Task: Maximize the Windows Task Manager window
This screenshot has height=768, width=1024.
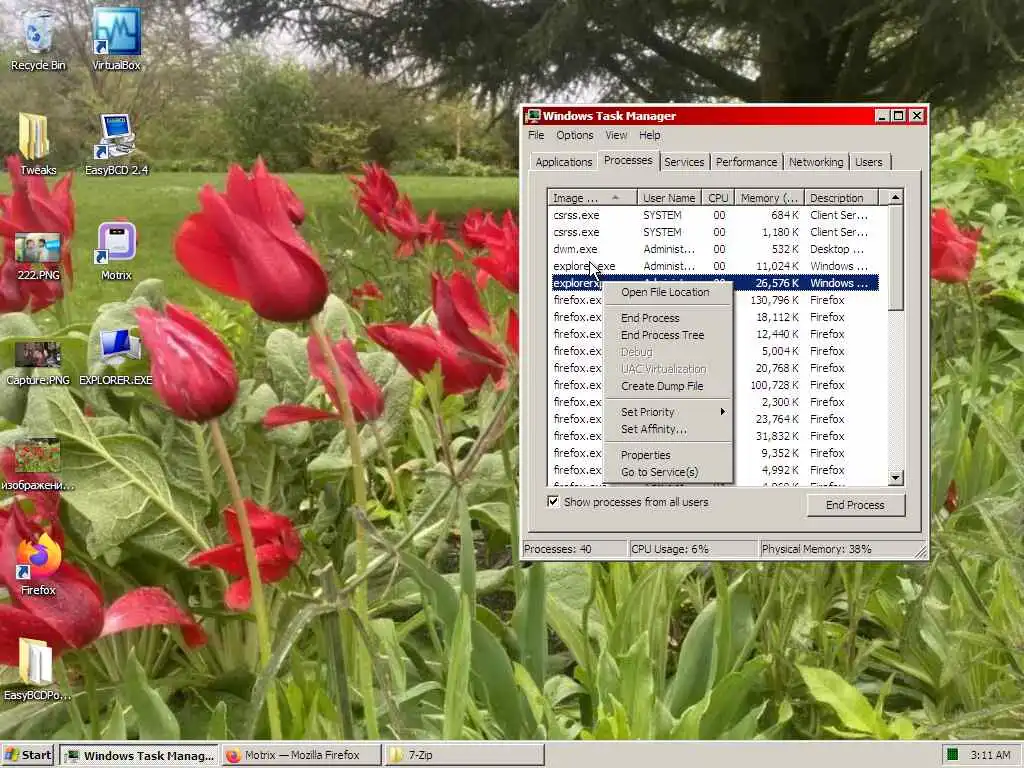Action: click(899, 116)
